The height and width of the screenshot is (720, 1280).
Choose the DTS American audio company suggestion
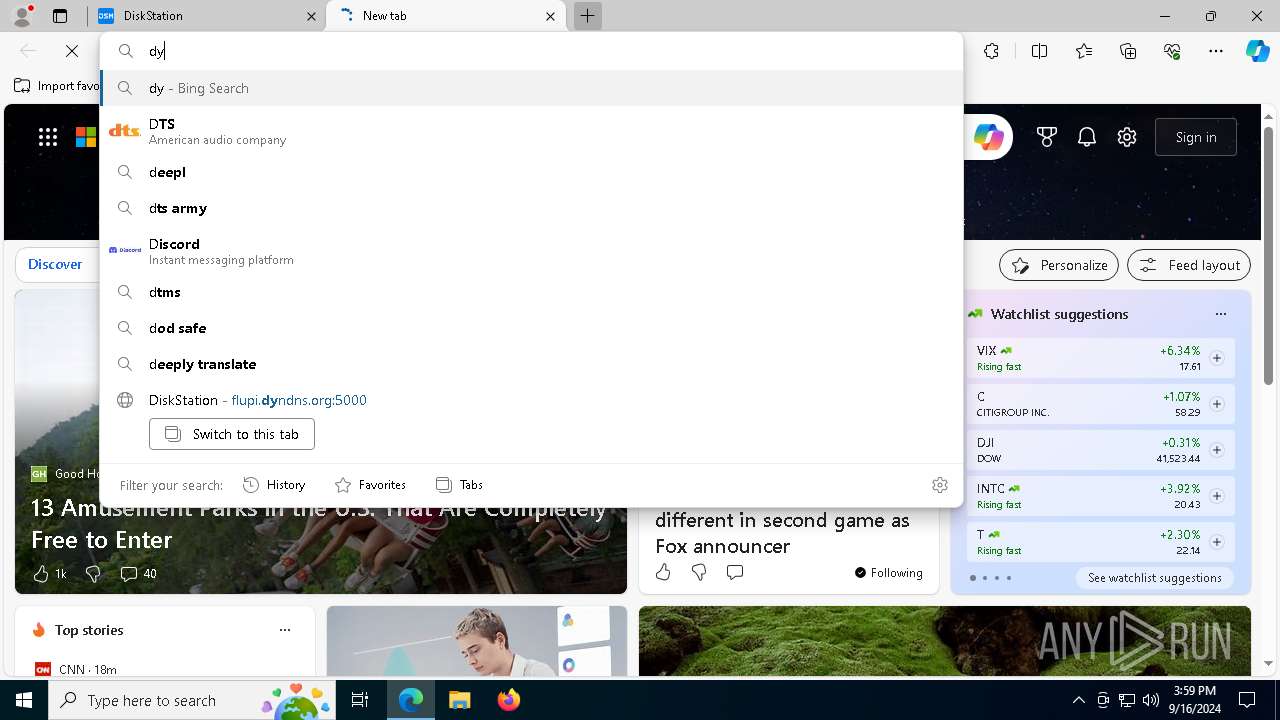tap(531, 131)
